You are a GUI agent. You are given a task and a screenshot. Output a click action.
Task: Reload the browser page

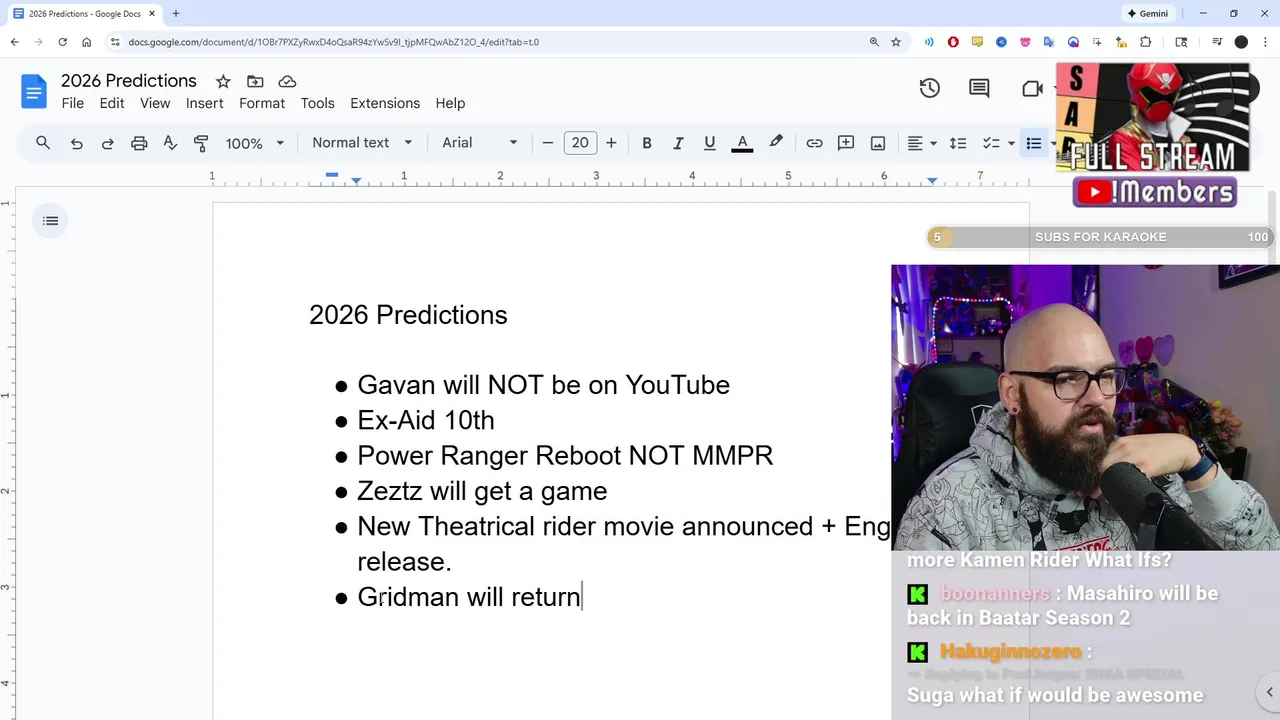tap(62, 42)
